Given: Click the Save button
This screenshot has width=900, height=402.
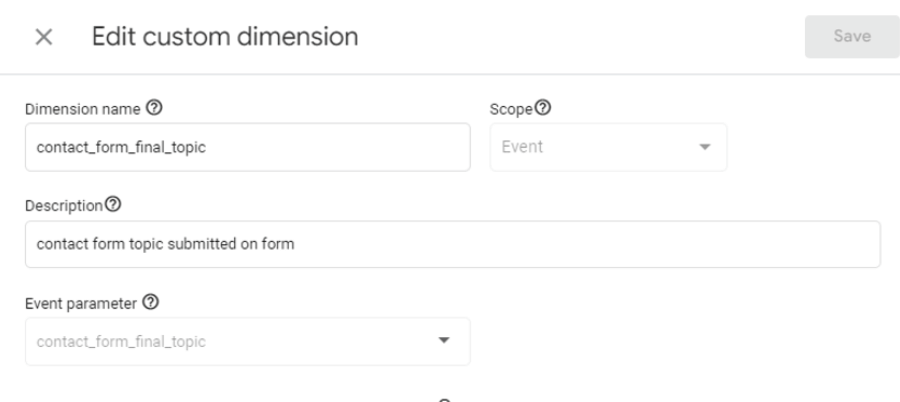Looking at the screenshot, I should pos(852,37).
